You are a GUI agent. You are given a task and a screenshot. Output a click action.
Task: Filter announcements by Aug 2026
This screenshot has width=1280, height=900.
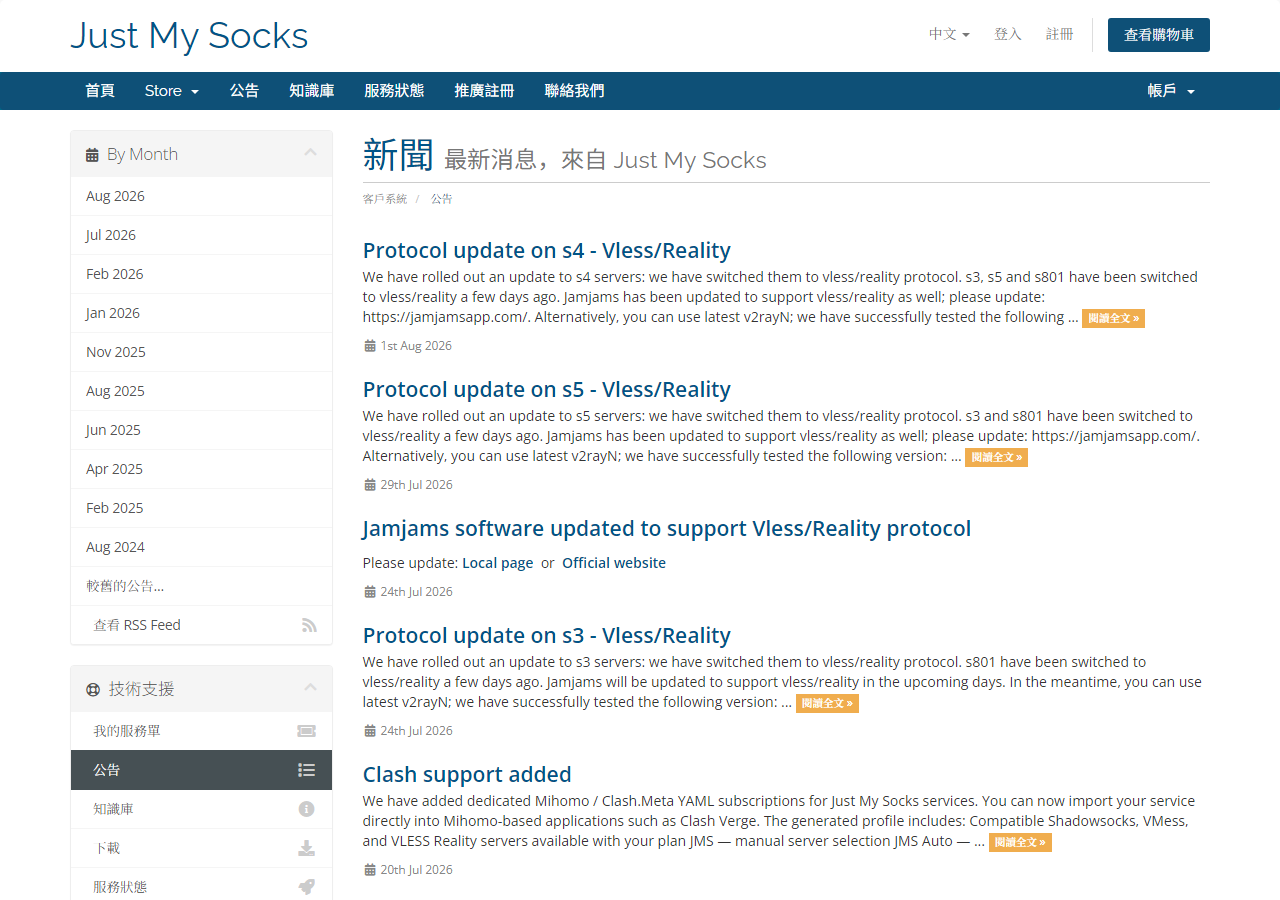201,196
